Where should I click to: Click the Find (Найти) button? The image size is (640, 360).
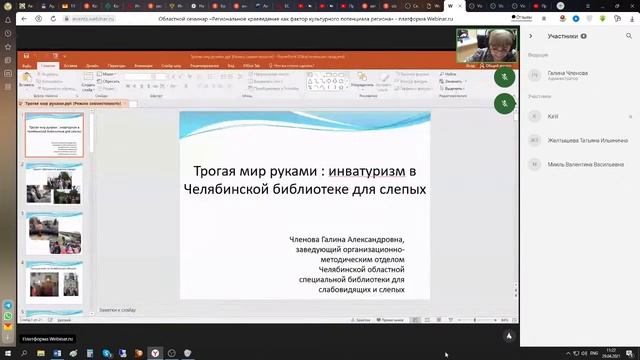pyautogui.click(x=448, y=74)
